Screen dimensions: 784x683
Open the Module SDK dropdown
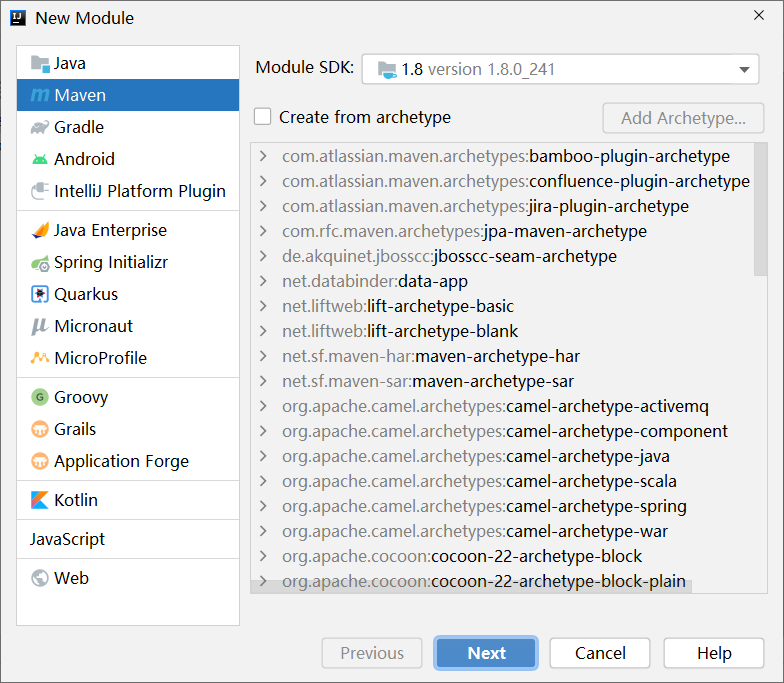click(x=560, y=69)
